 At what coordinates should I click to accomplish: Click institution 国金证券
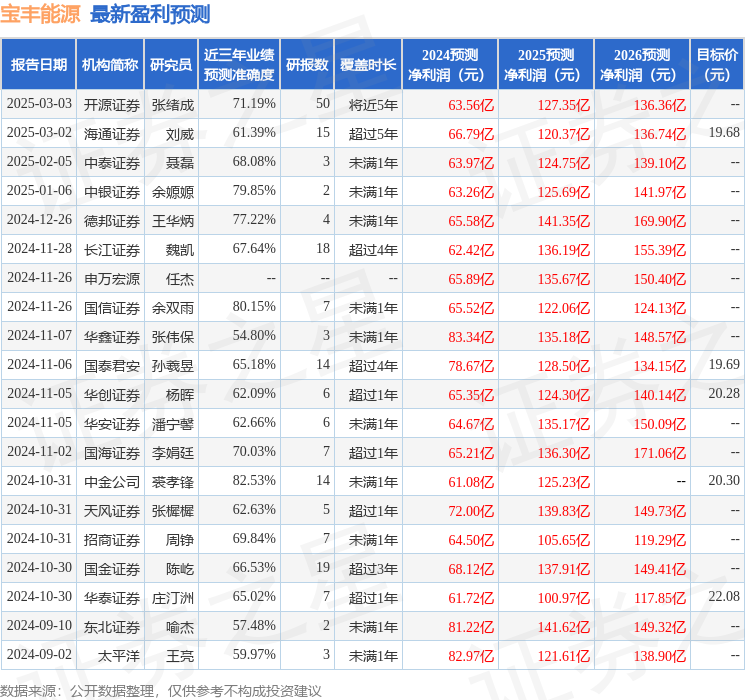tap(112, 569)
